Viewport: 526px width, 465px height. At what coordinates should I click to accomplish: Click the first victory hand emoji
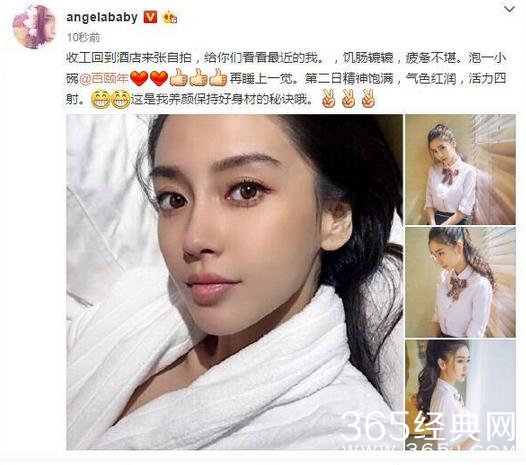(328, 99)
